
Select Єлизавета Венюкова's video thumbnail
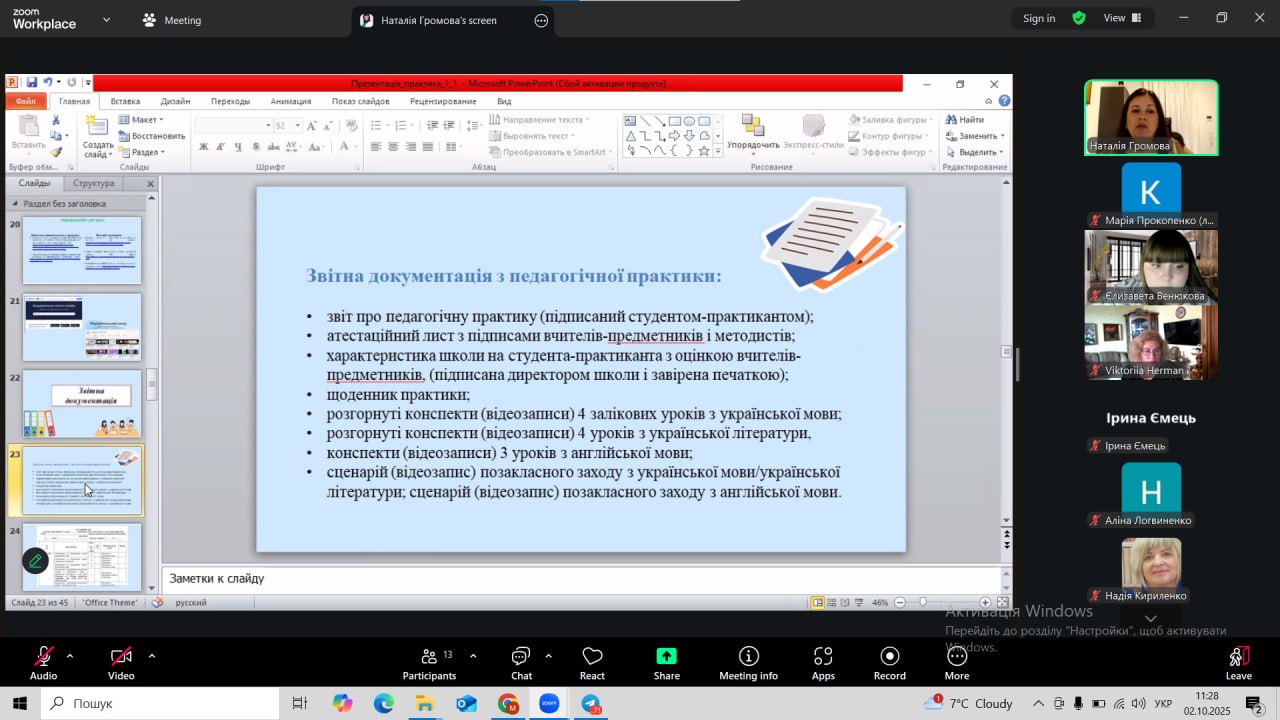(x=1151, y=266)
